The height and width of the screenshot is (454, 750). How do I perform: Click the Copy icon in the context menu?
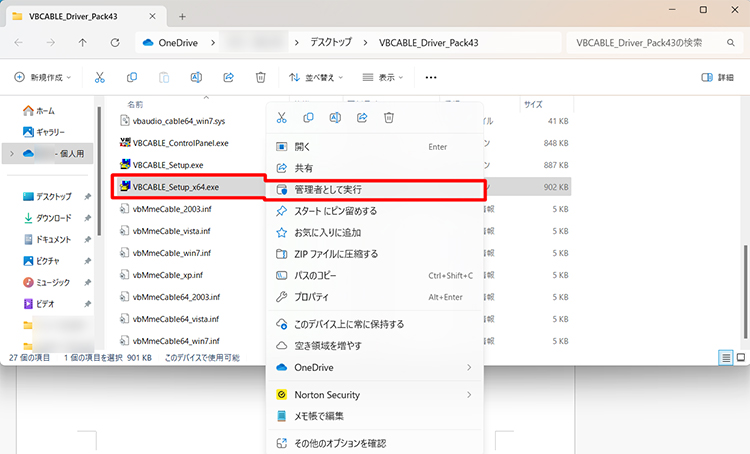pyautogui.click(x=309, y=118)
